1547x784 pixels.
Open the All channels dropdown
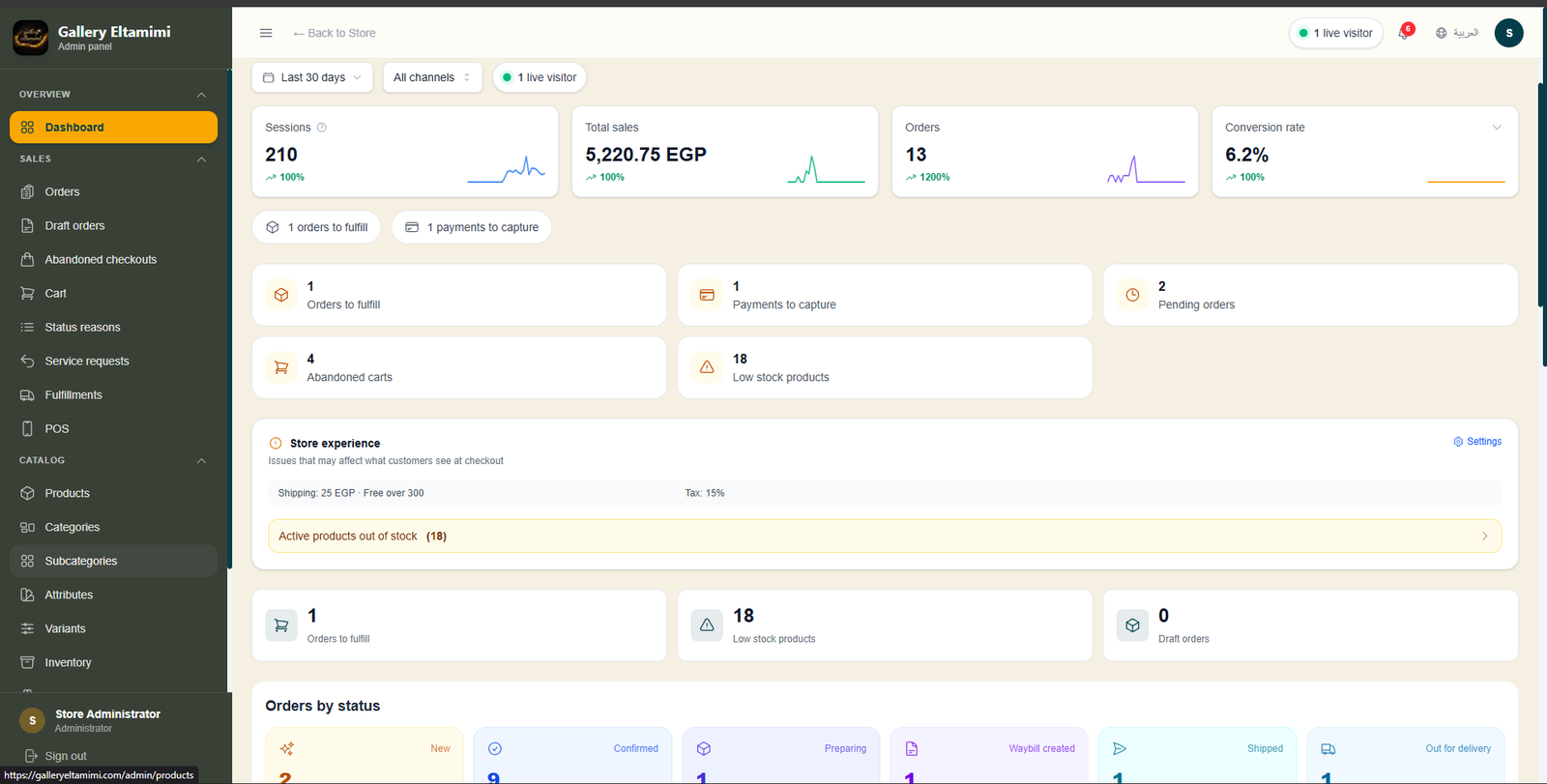tap(432, 77)
